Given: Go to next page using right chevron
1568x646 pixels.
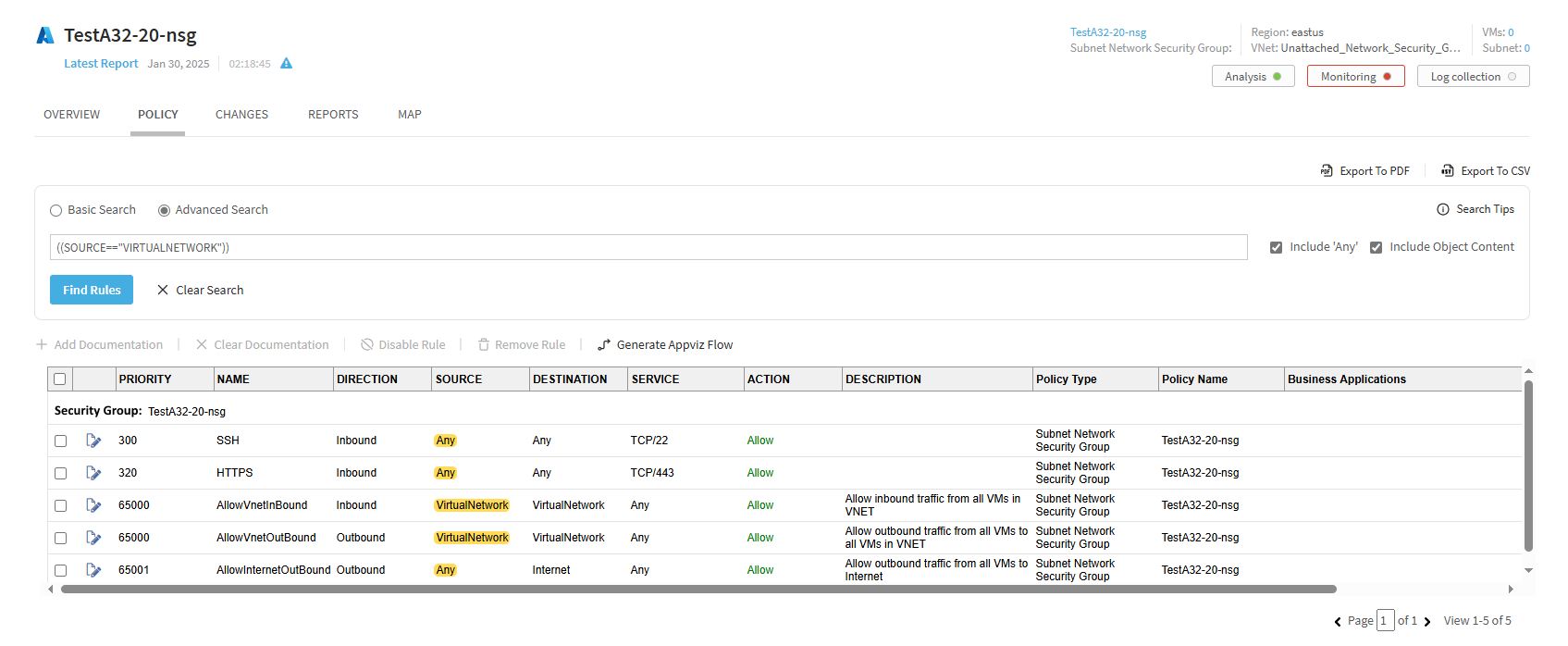Looking at the screenshot, I should (x=1427, y=622).
